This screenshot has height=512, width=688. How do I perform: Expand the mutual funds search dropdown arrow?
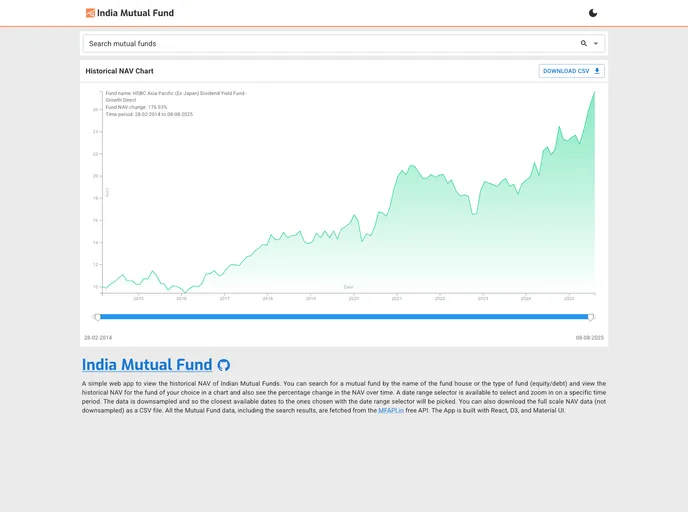click(596, 43)
